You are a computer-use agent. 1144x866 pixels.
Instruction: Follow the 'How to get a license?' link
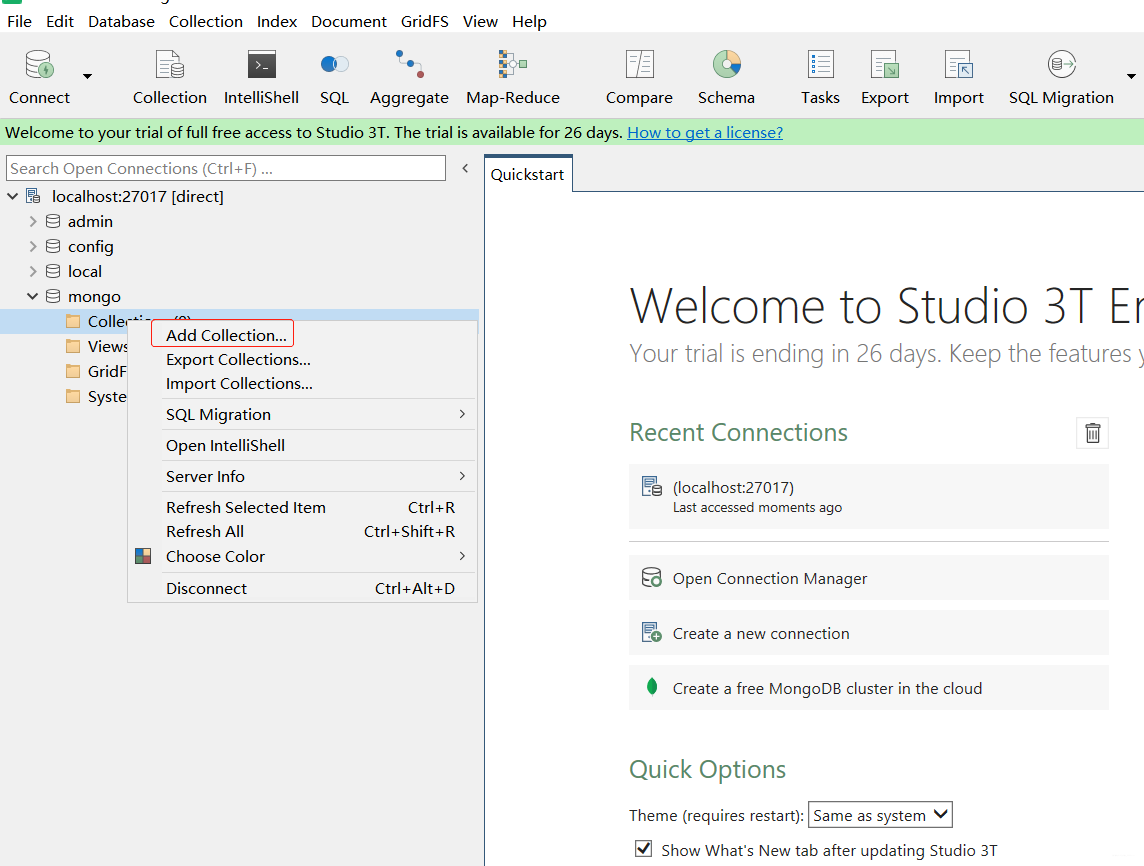705,133
